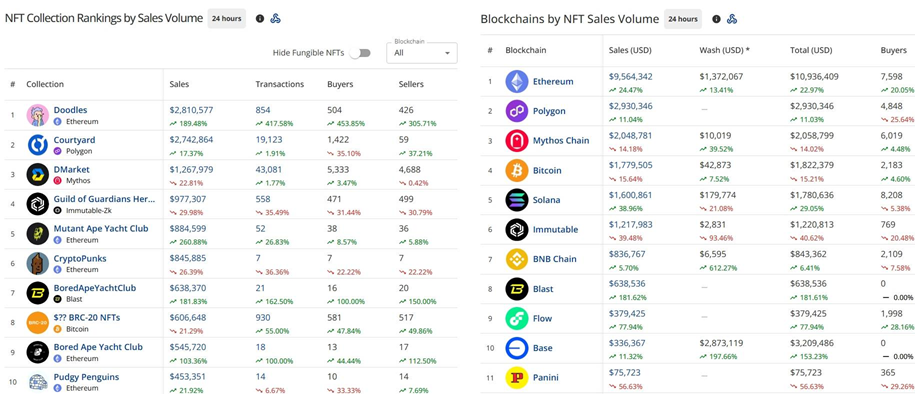Image resolution: width=915 pixels, height=394 pixels.
Task: Click the BNB Chain logo icon
Action: (516, 259)
